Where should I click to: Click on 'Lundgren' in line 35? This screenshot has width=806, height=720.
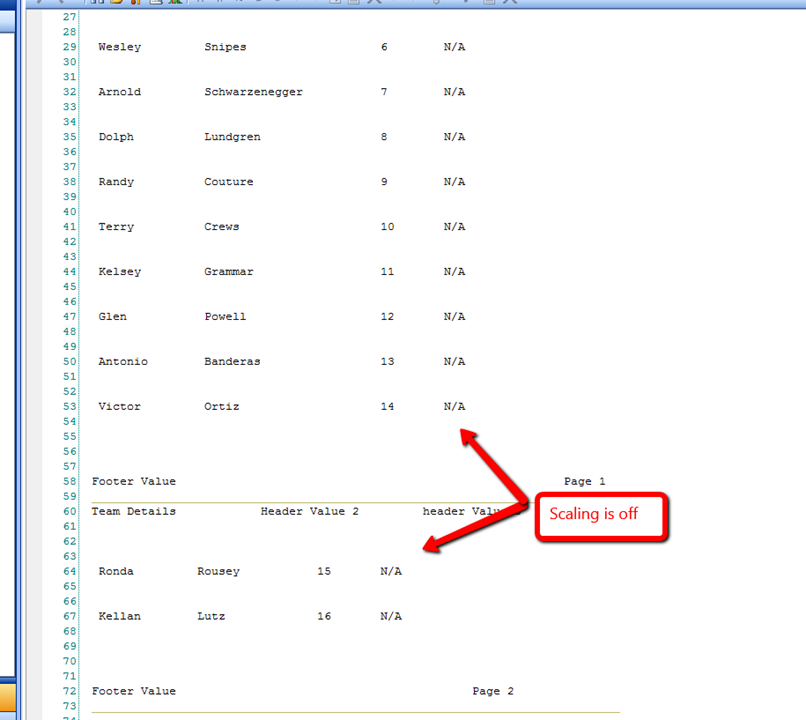(232, 137)
